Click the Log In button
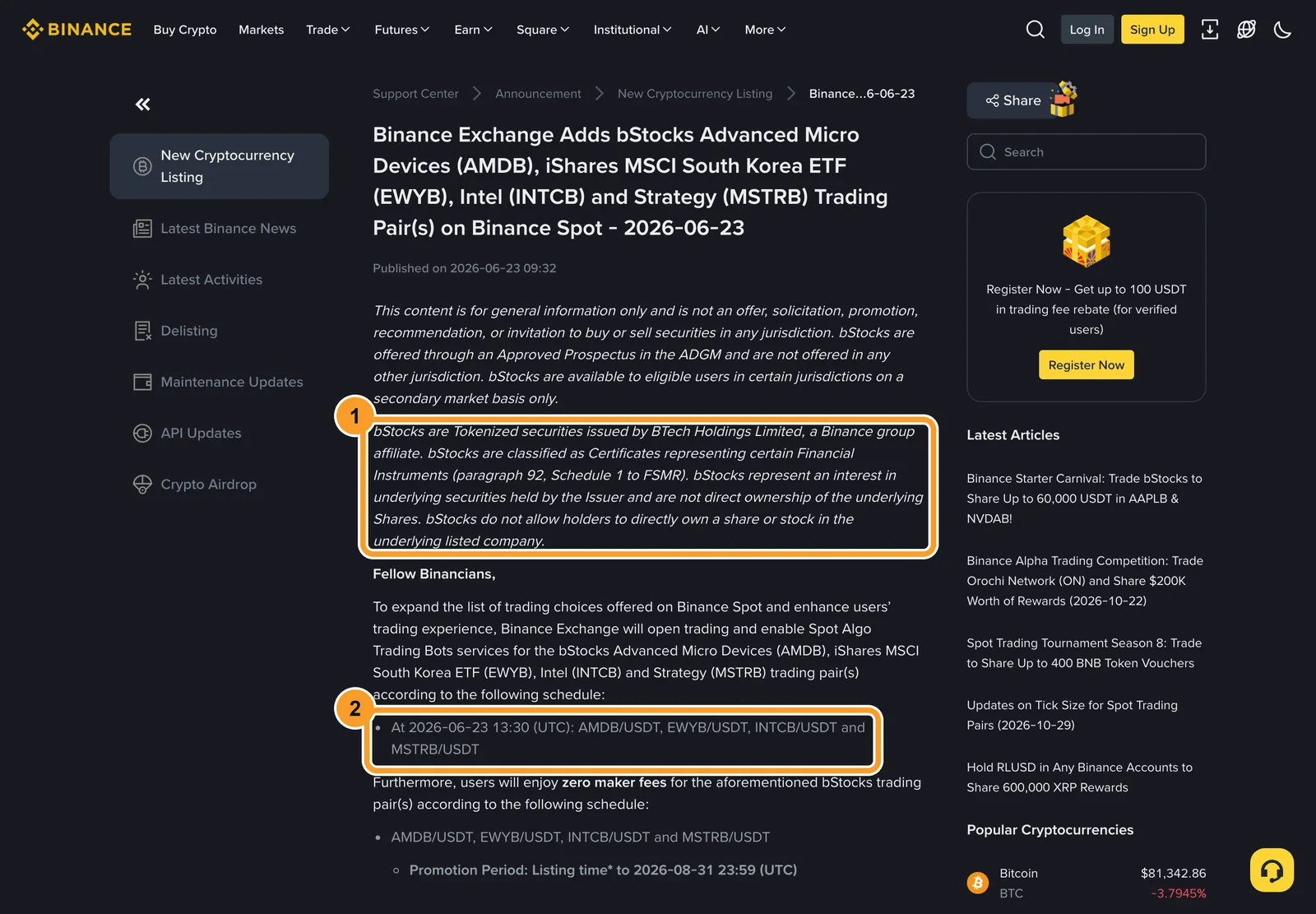Viewport: 1316px width, 914px height. tap(1087, 30)
